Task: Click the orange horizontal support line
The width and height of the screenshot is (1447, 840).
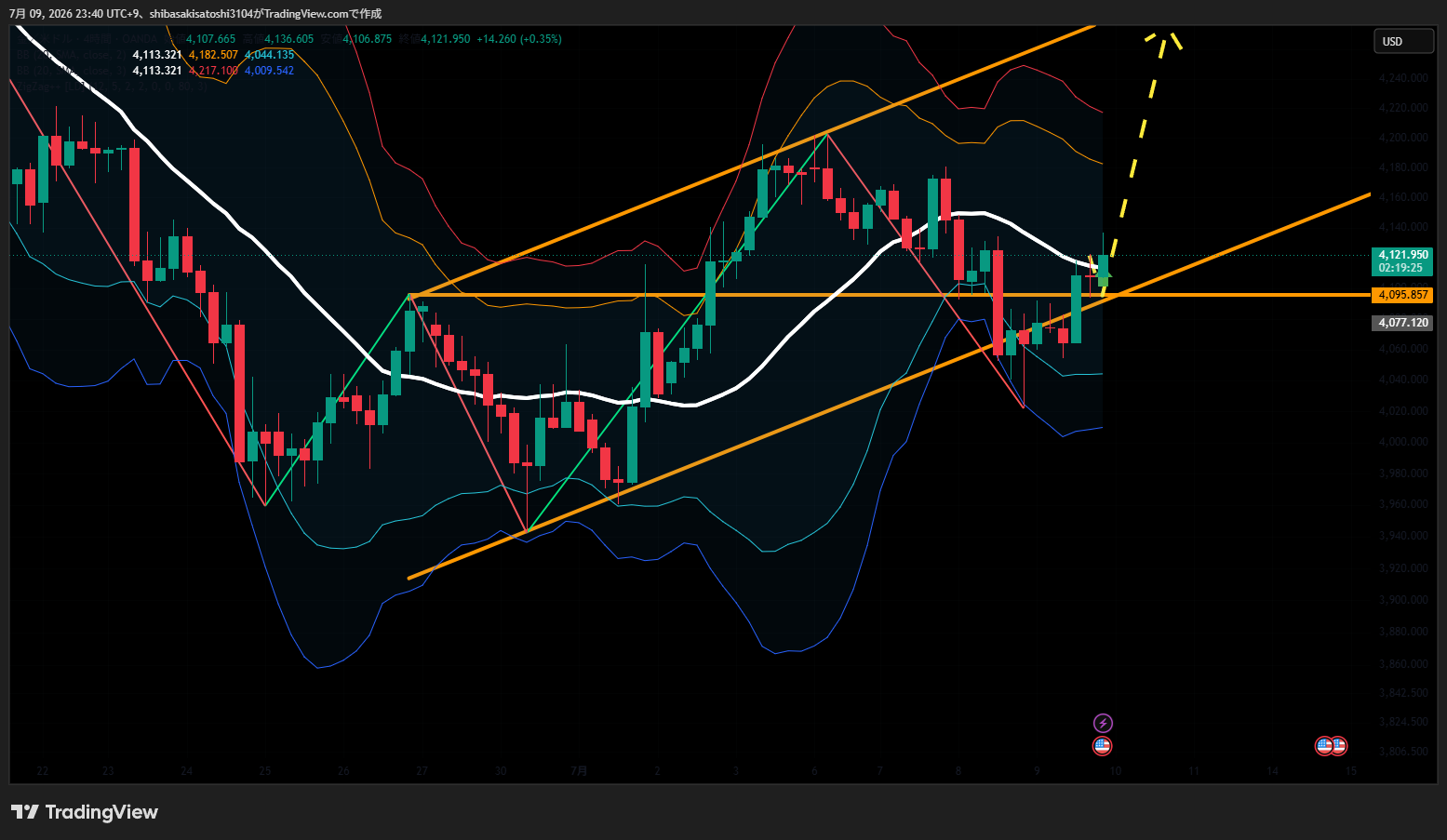Action: (744, 295)
